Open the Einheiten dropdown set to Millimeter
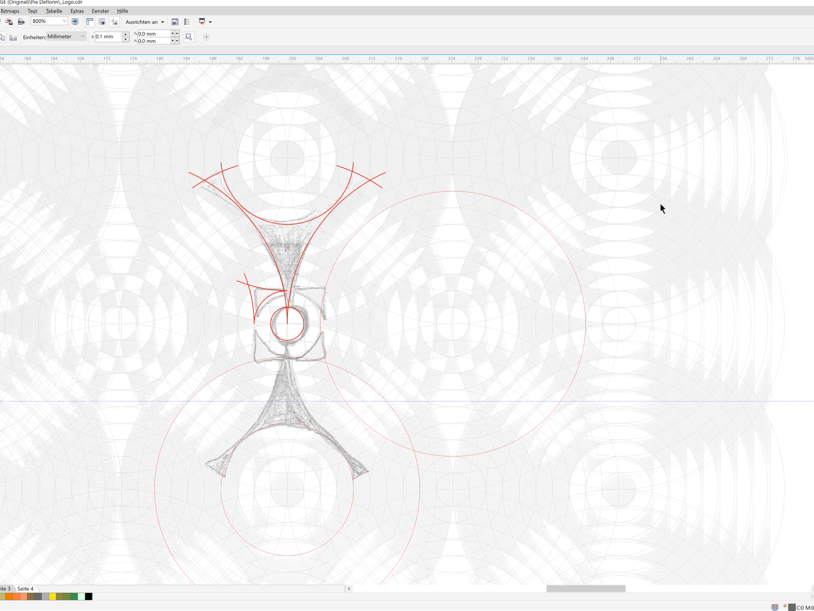 pos(66,37)
